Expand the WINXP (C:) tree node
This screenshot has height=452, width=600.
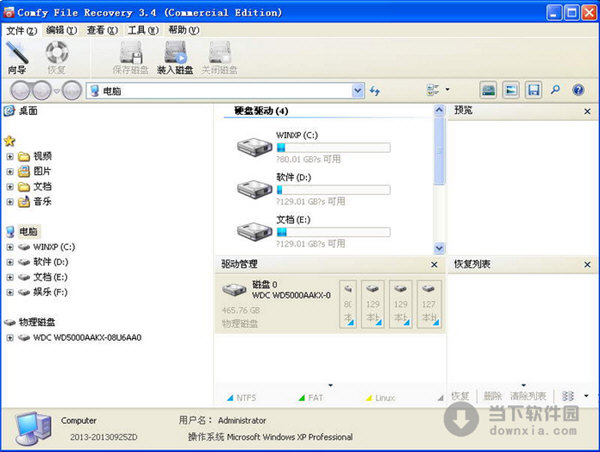pos(10,247)
